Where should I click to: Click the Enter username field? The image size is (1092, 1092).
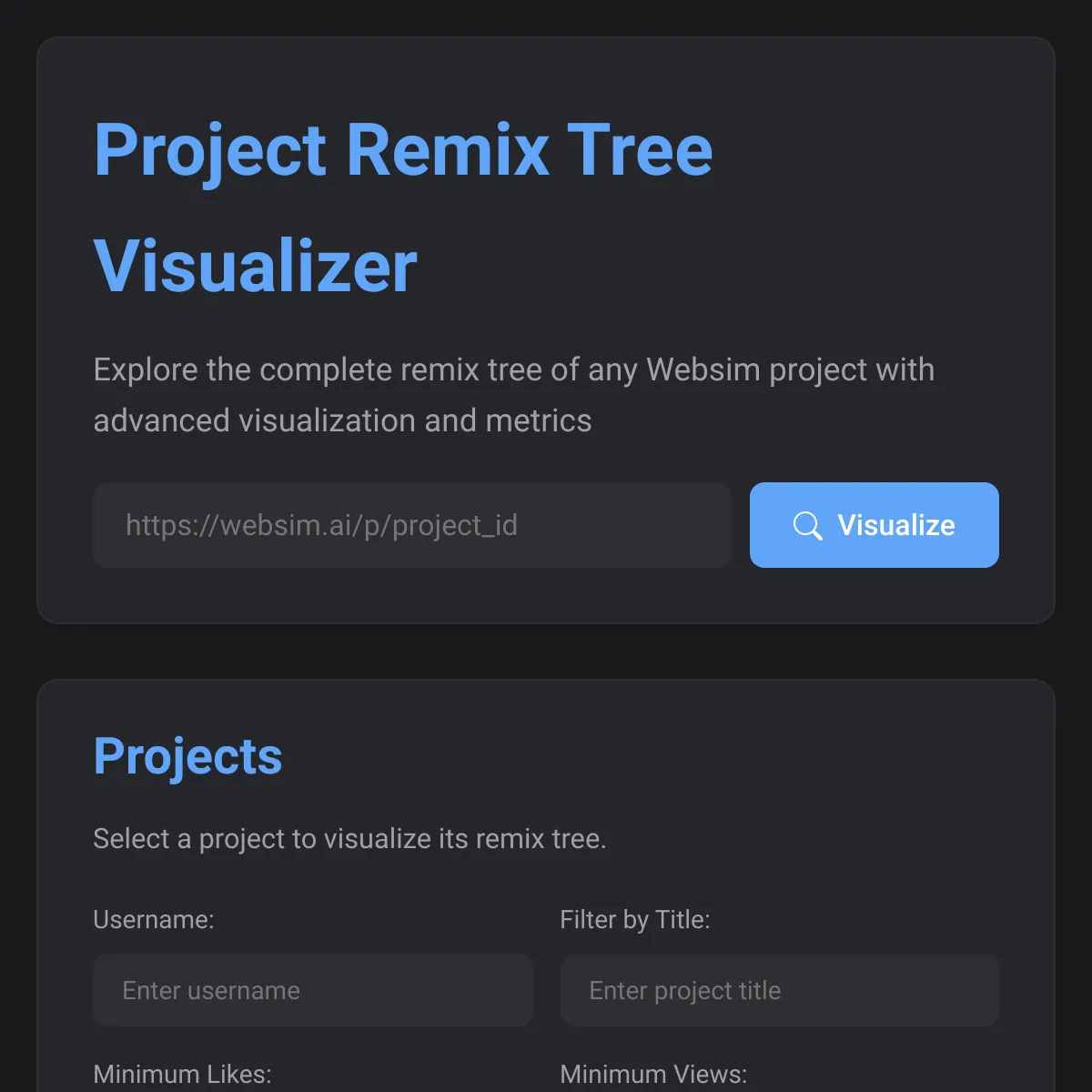(313, 990)
